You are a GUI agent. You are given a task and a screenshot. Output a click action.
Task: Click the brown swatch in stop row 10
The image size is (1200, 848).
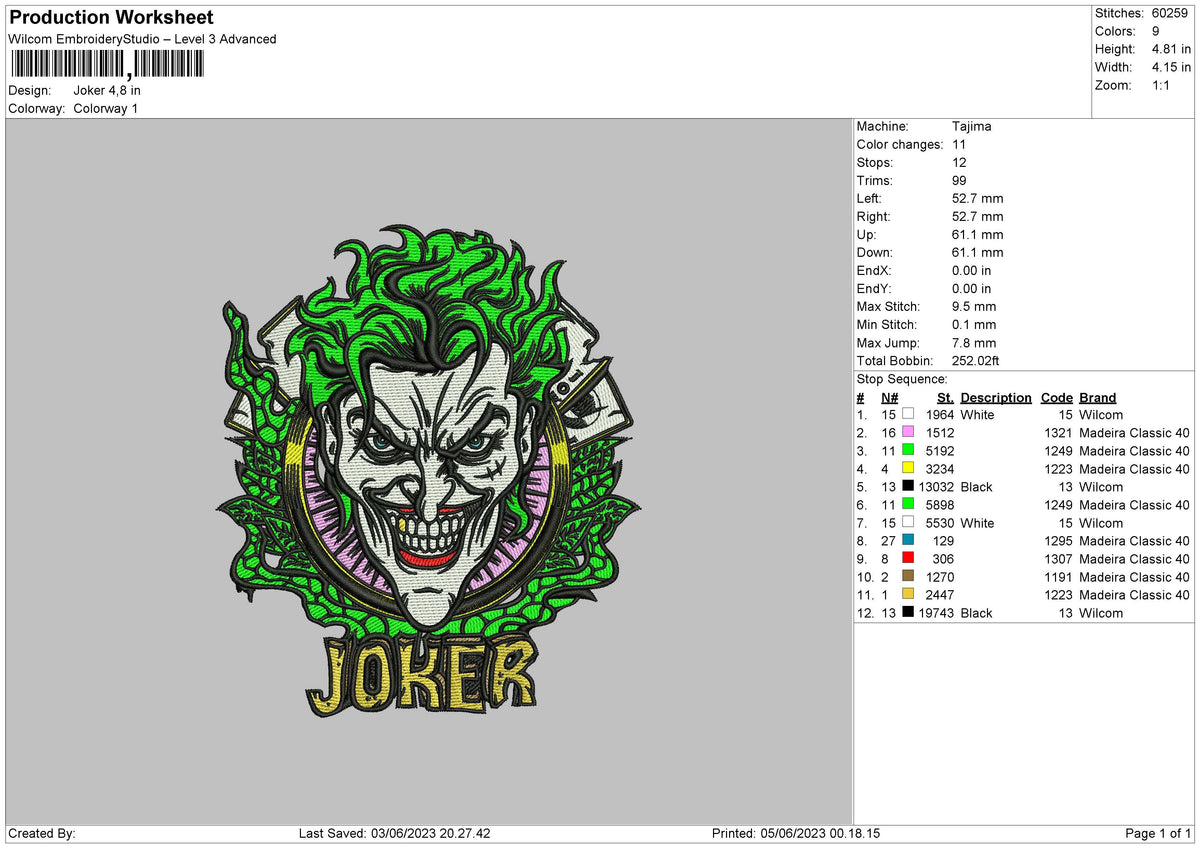[x=908, y=576]
